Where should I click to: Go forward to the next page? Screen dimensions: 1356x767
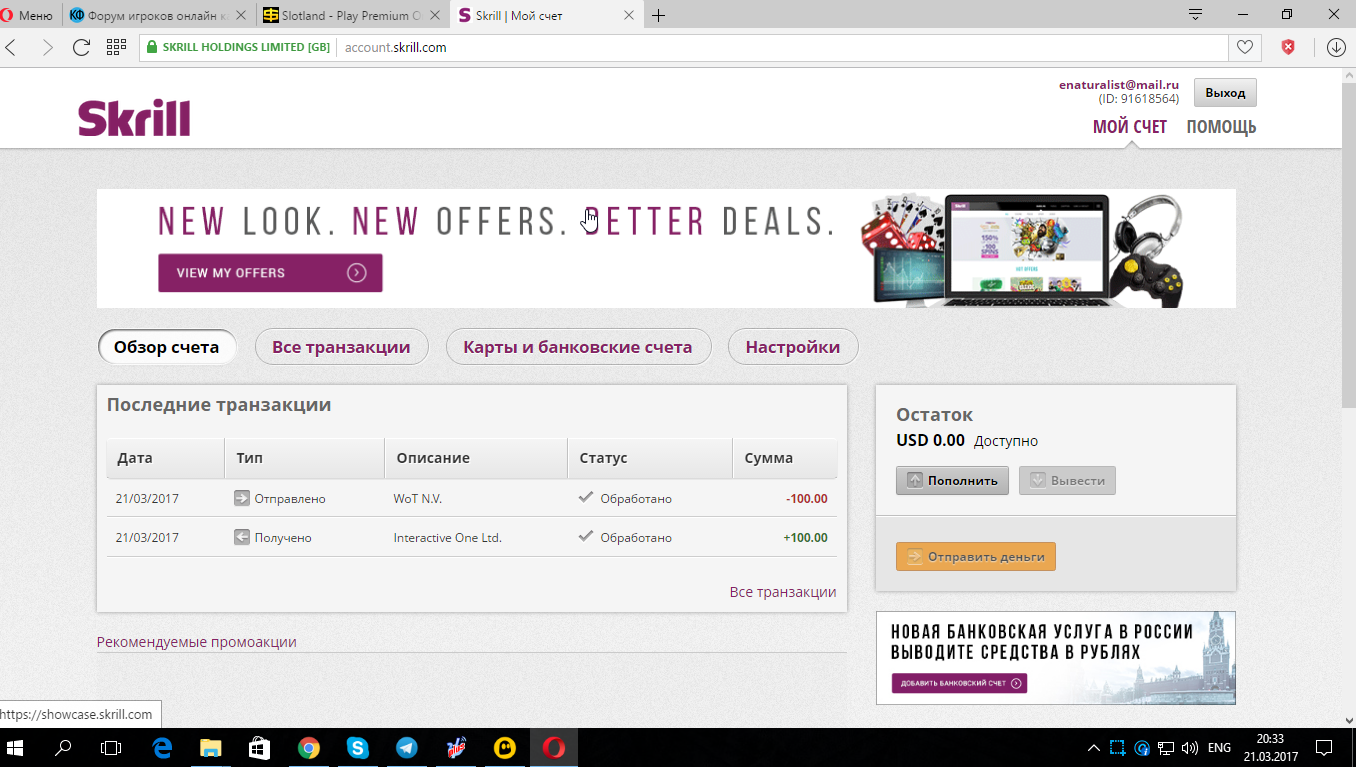pyautogui.click(x=47, y=47)
